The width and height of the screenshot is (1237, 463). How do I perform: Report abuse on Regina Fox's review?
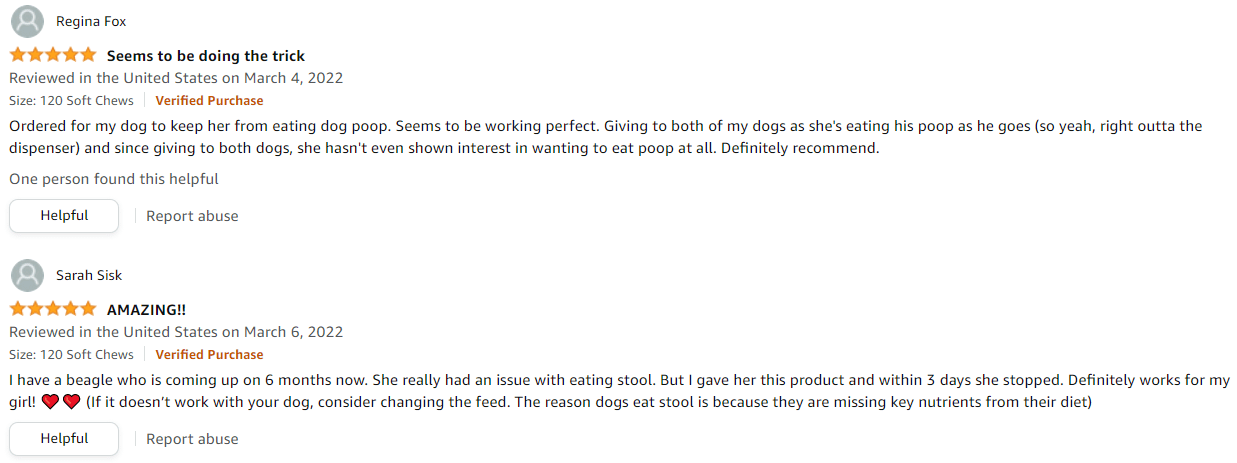[192, 216]
